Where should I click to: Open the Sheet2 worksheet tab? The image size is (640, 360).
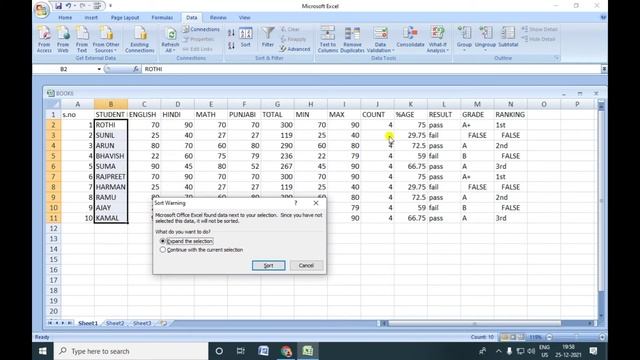click(115, 323)
